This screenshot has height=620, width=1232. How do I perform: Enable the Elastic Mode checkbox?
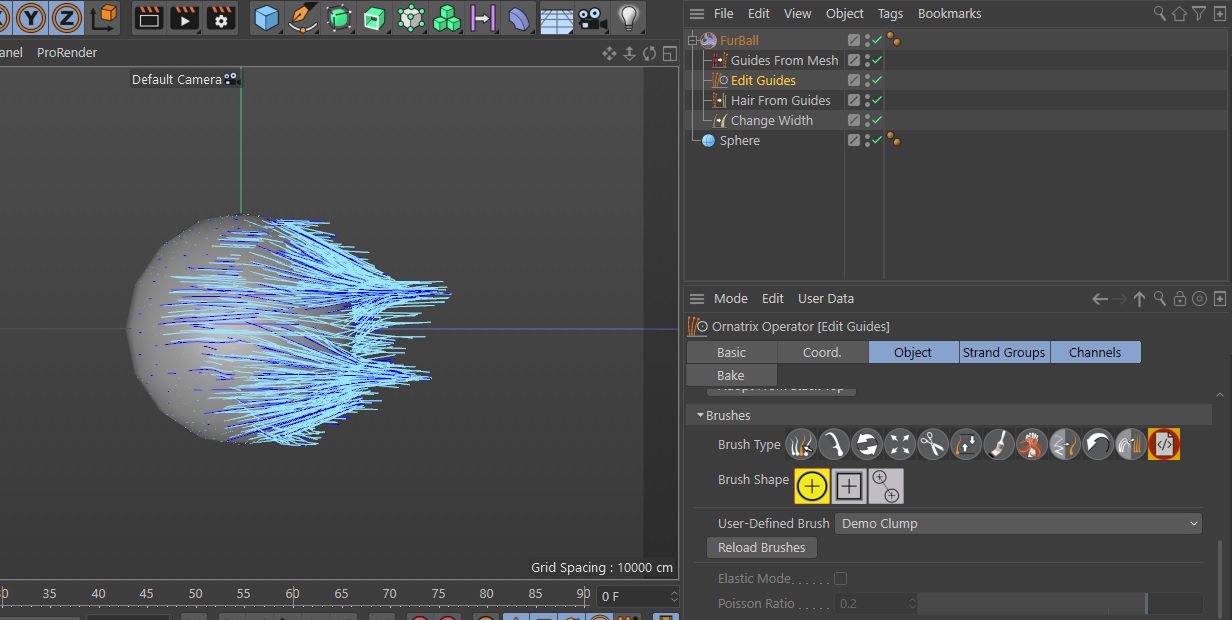(x=840, y=579)
